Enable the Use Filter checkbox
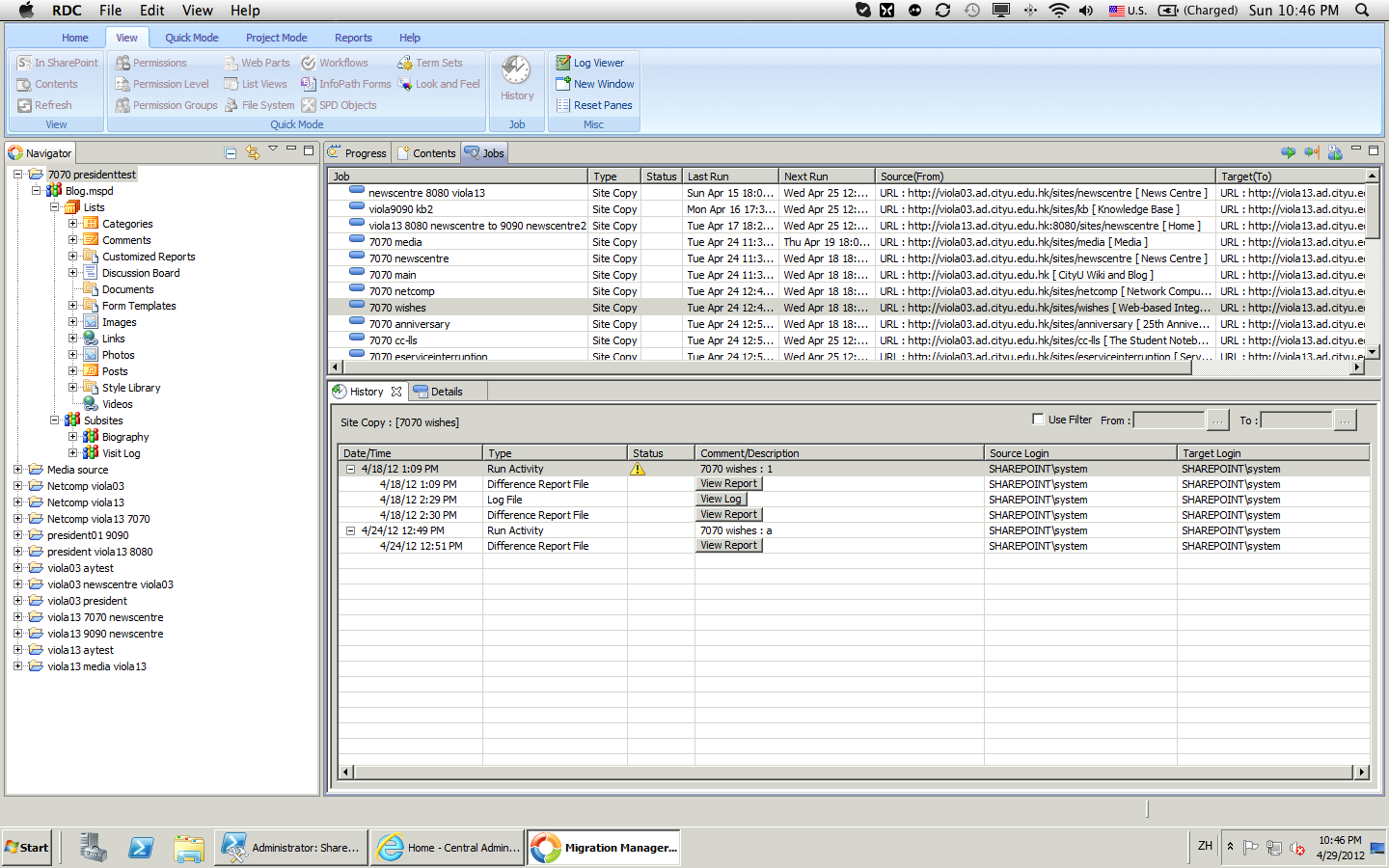 (x=1038, y=420)
